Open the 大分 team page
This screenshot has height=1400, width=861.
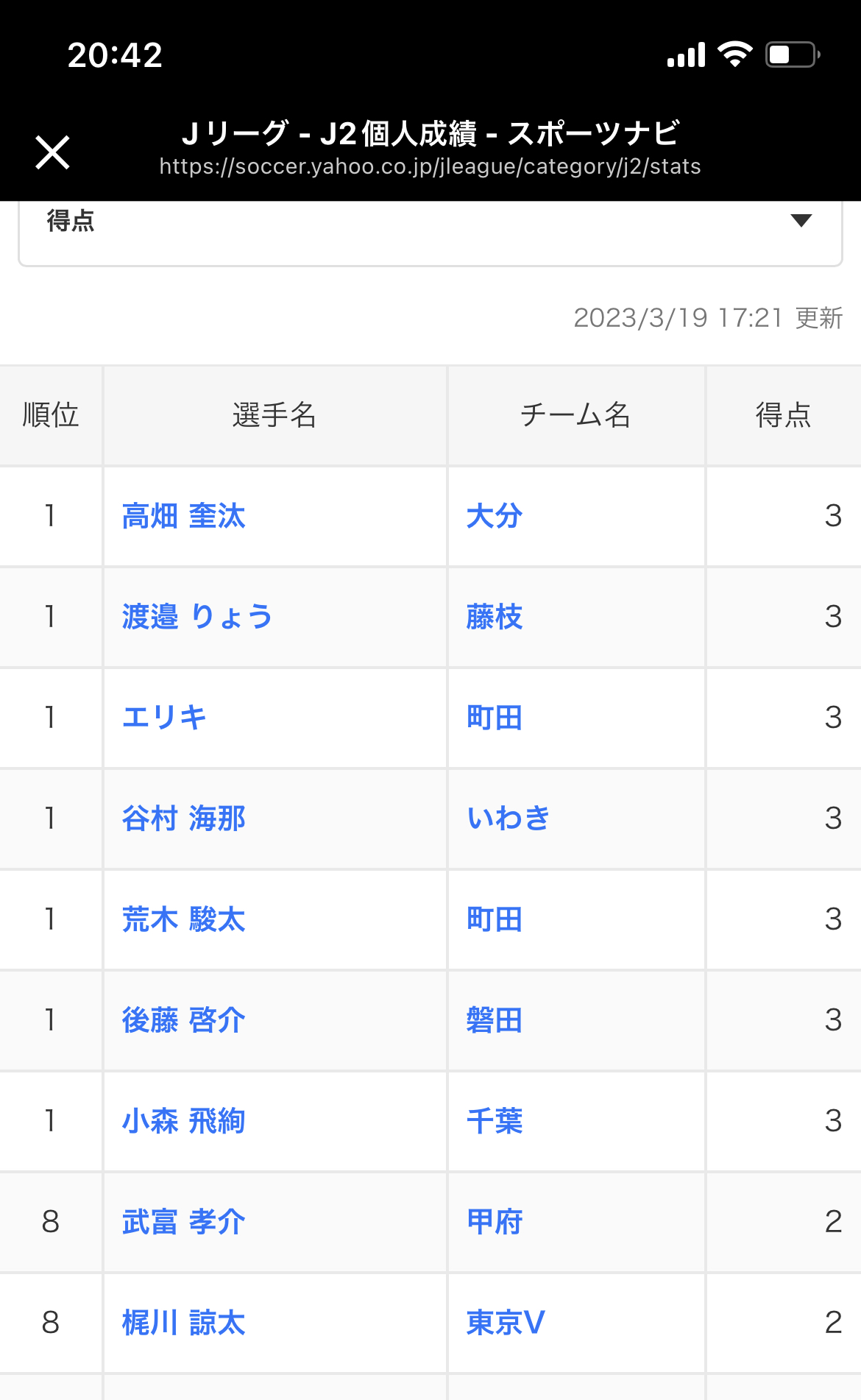tap(494, 516)
